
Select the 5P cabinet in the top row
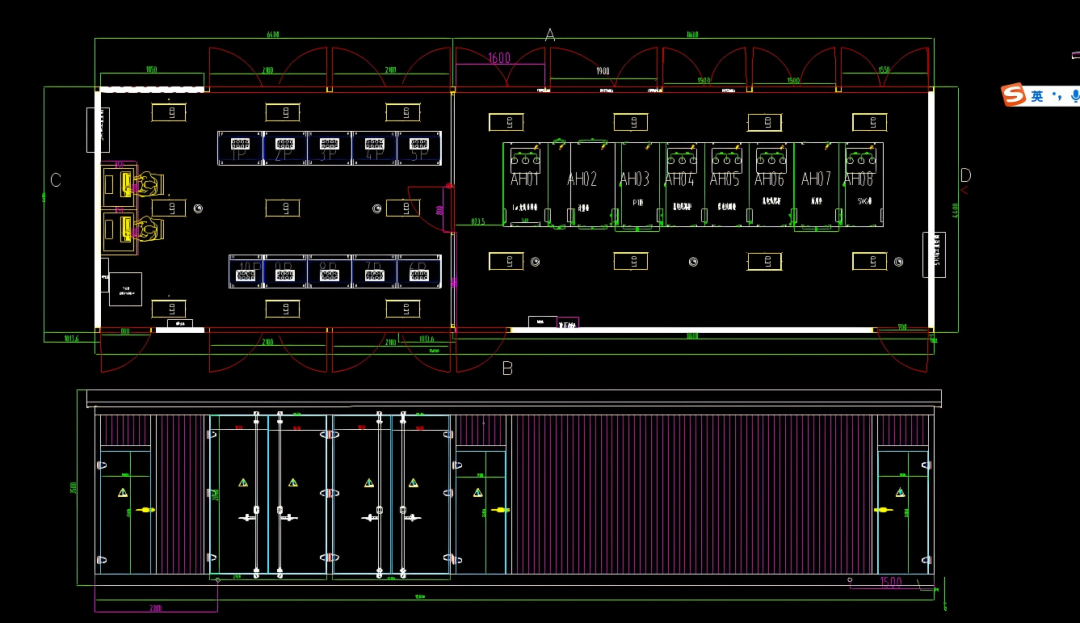pos(420,147)
